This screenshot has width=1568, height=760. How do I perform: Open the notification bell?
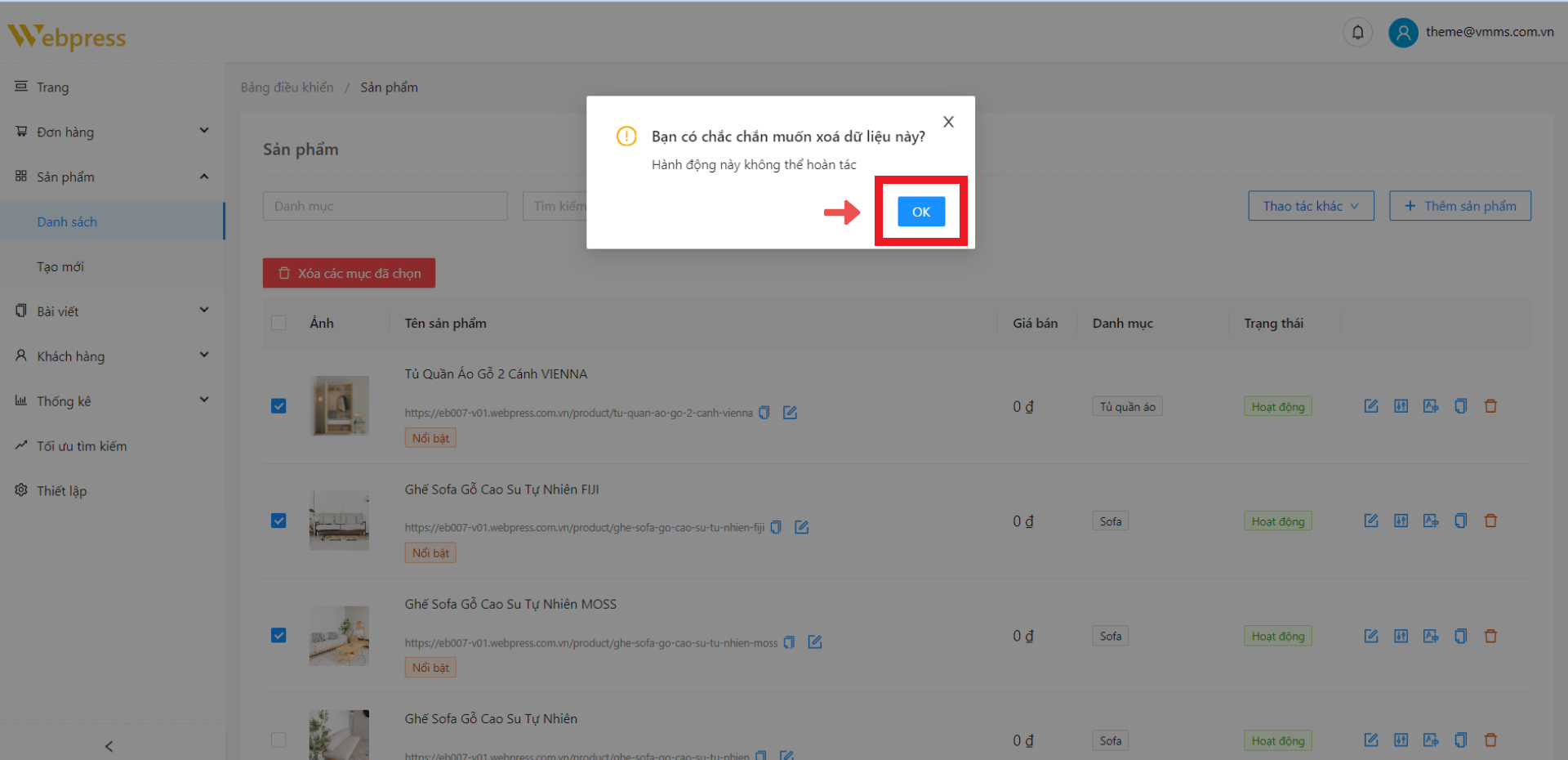click(1357, 33)
